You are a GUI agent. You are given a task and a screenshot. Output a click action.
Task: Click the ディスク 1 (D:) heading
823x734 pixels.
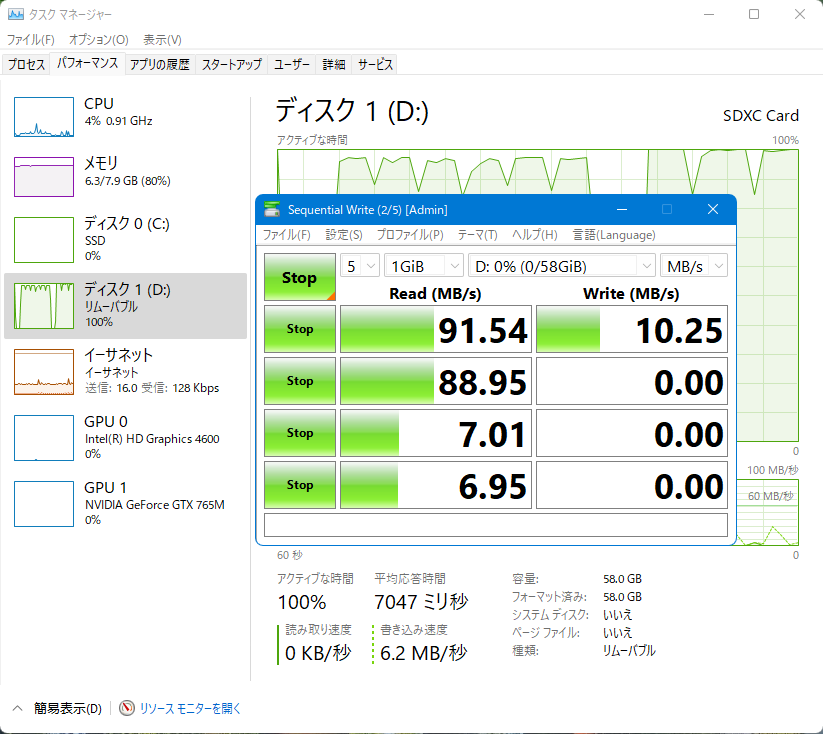coord(352,111)
